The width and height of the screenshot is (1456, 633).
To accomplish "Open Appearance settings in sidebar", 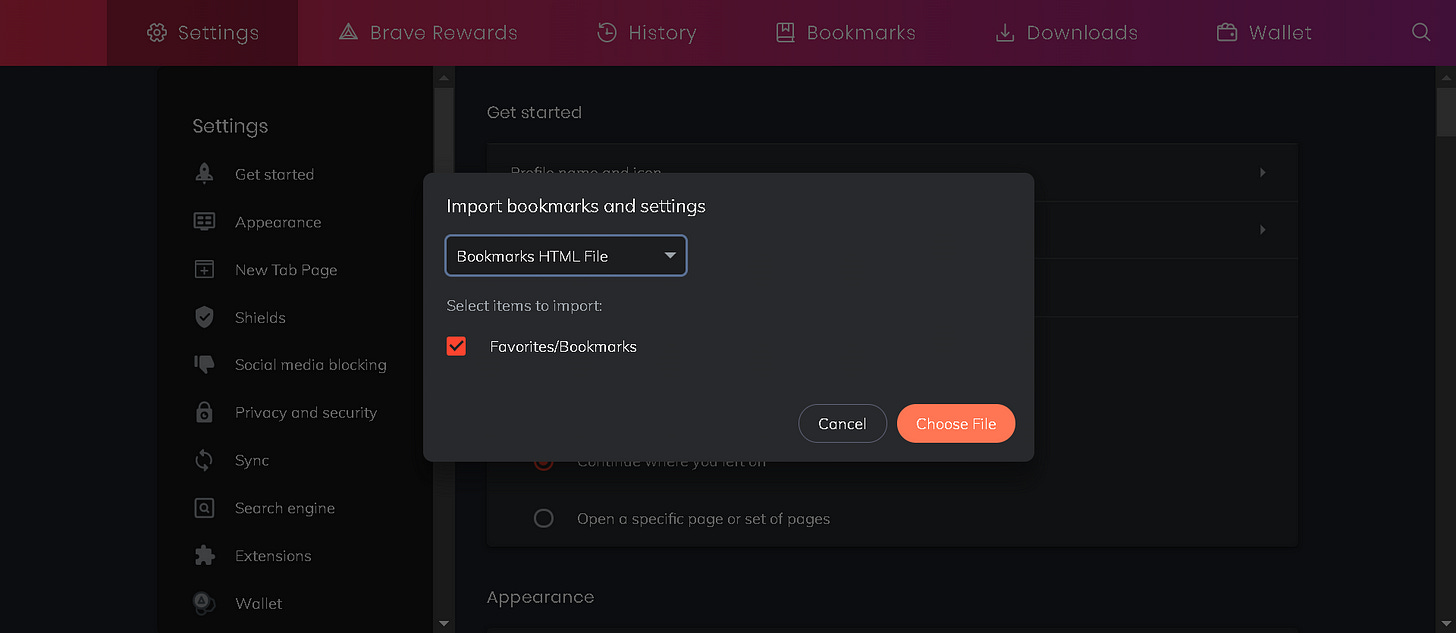I will tap(278, 222).
